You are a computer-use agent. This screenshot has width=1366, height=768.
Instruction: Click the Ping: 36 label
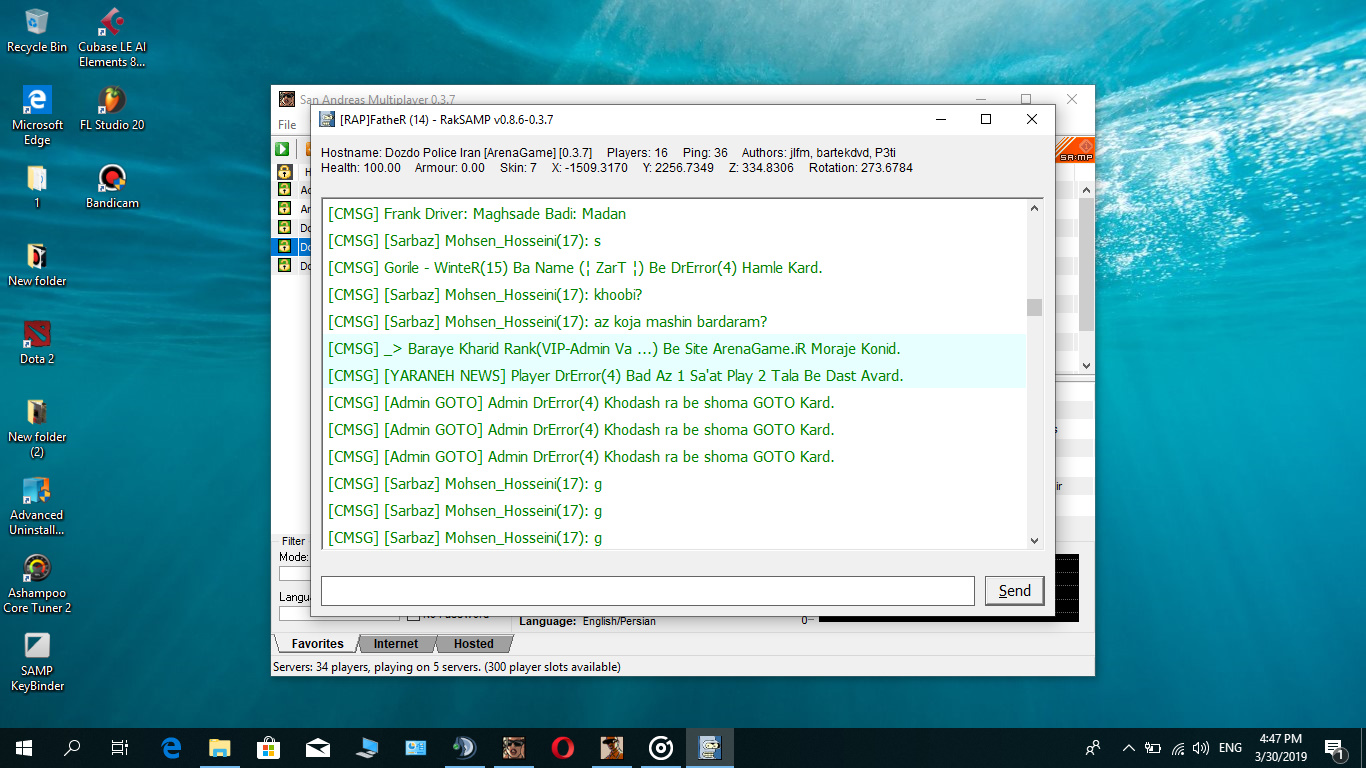tap(706, 153)
